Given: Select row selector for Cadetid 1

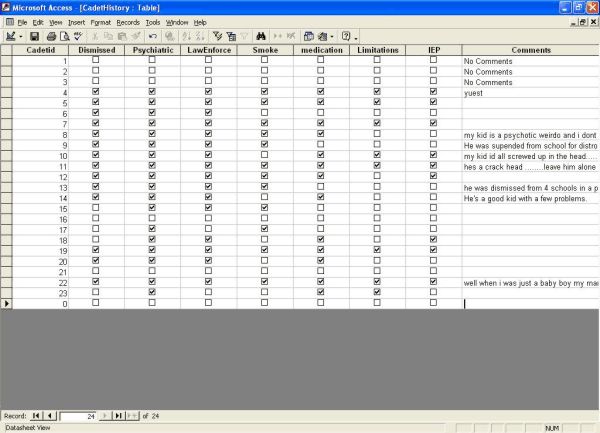Looking at the screenshot, I should [x=6, y=61].
